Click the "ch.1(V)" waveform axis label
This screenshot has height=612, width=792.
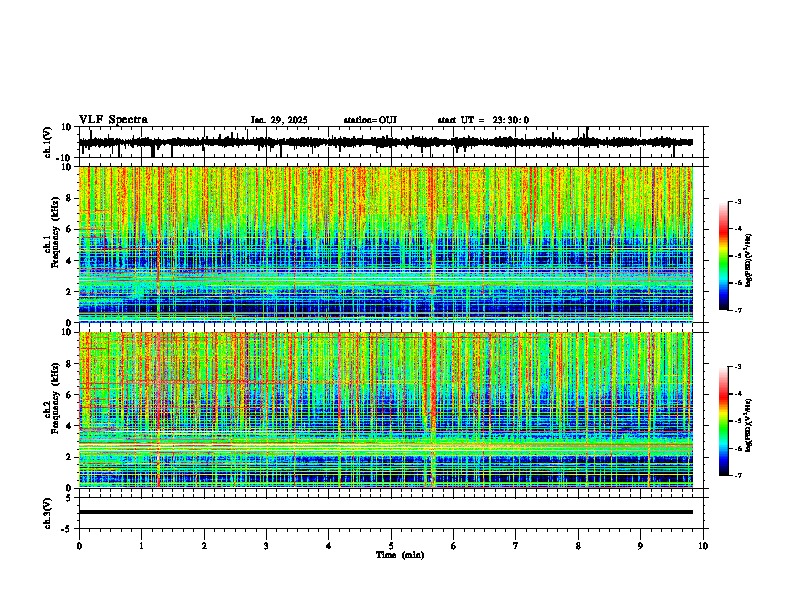click(48, 142)
